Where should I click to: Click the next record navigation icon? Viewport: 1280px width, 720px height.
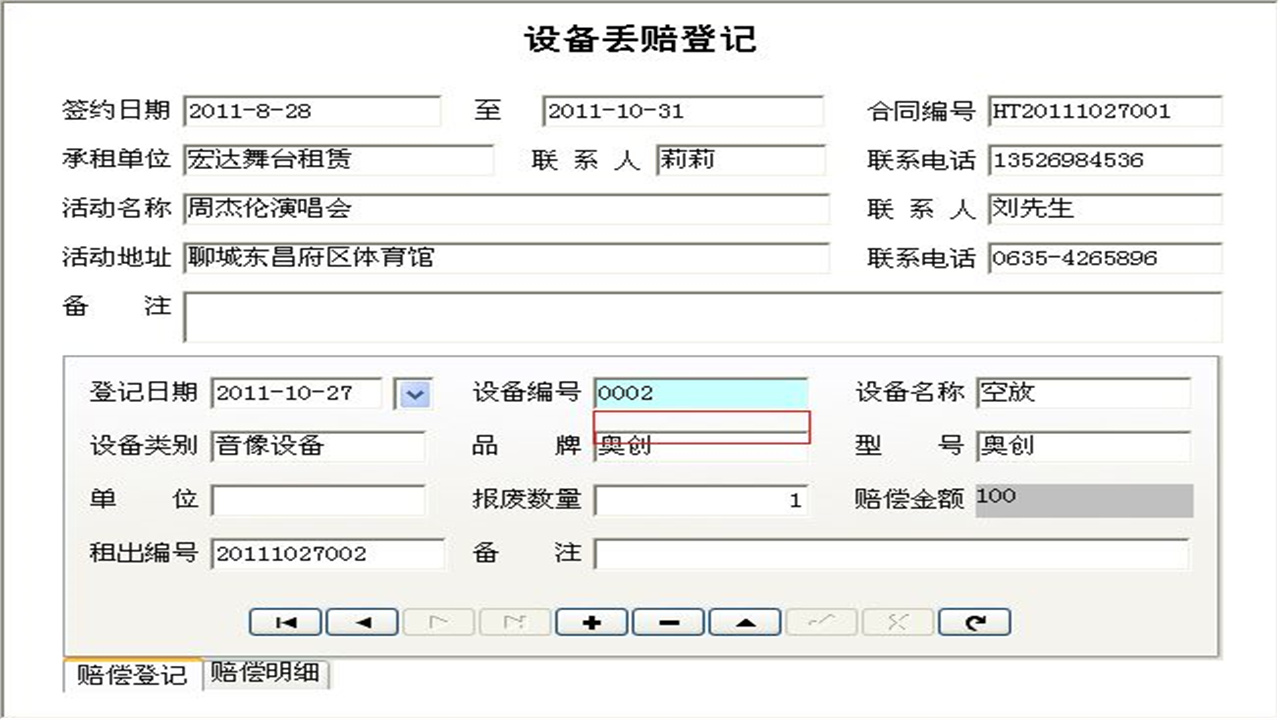point(439,621)
